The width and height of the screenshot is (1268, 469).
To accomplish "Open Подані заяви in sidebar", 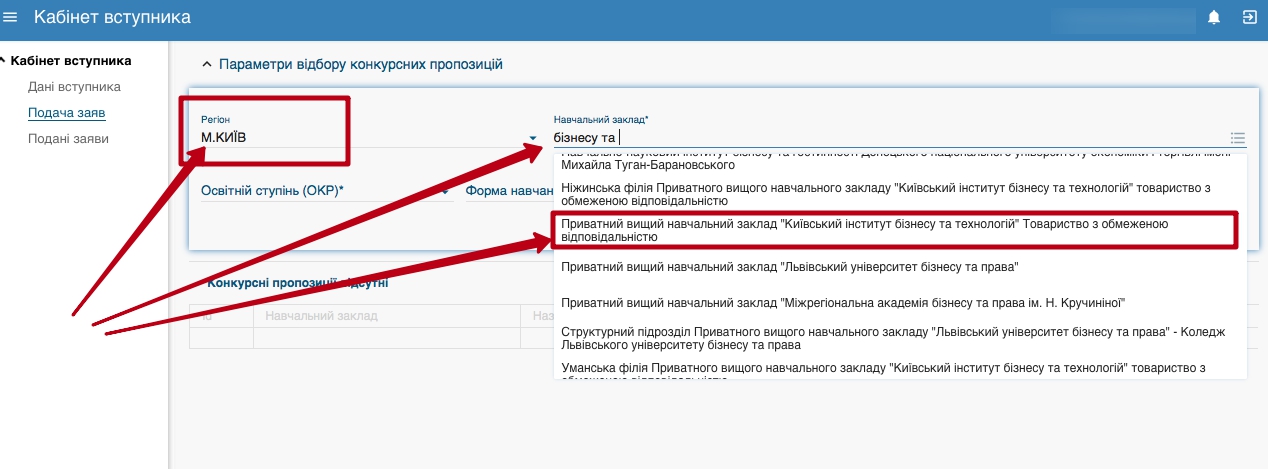I will pyautogui.click(x=68, y=139).
